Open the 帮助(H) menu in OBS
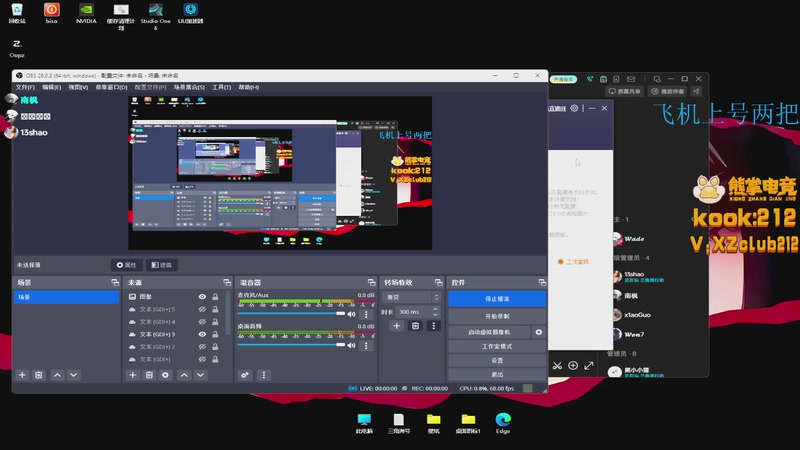800x450 pixels. click(248, 87)
